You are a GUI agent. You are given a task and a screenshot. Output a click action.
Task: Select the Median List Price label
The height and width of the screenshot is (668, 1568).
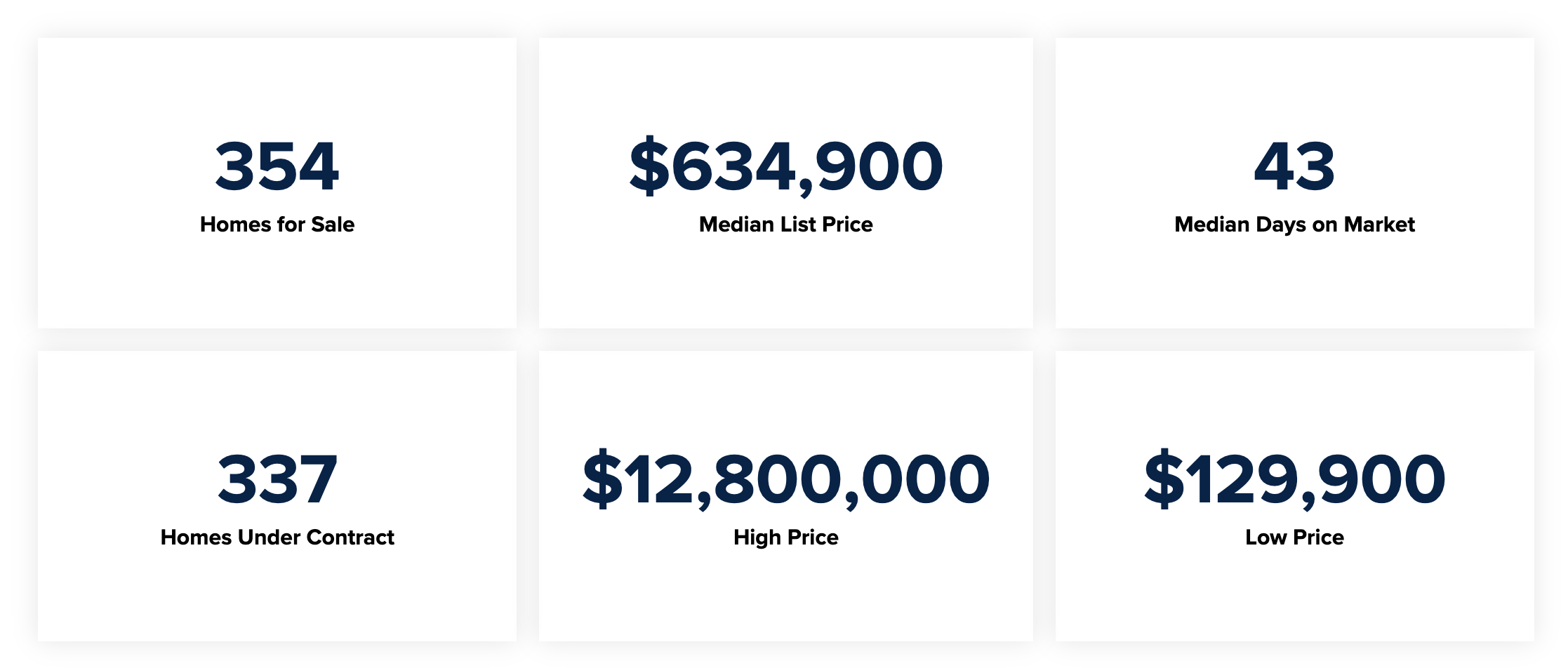pyautogui.click(x=786, y=225)
